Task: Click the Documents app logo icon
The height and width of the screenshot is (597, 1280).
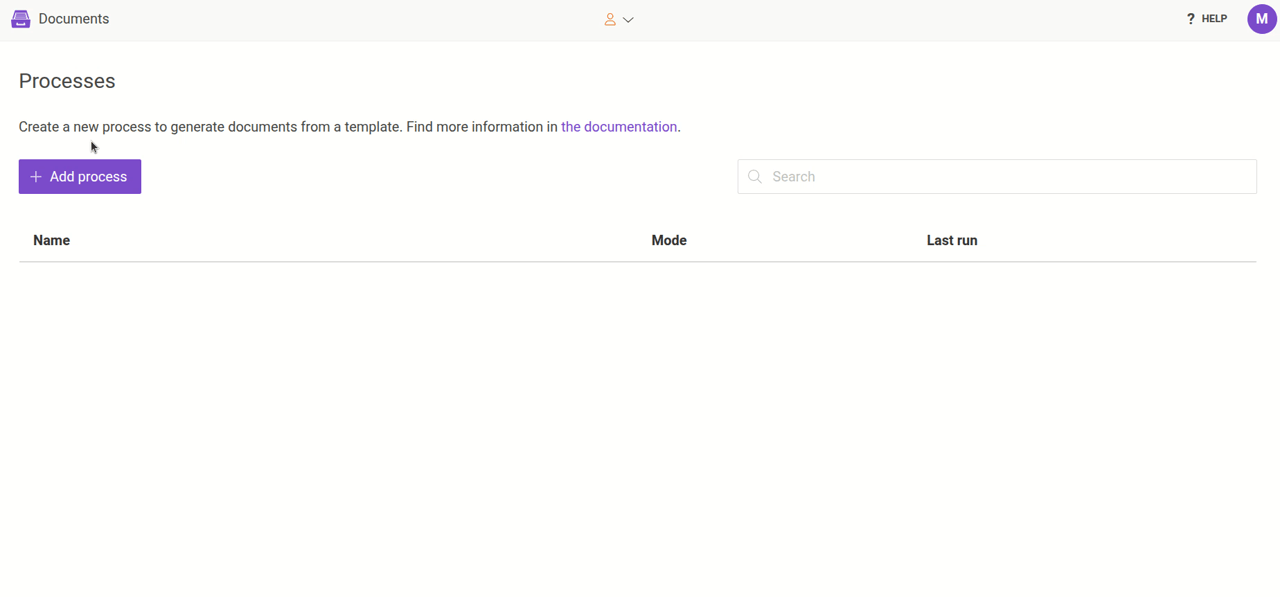Action: tap(20, 19)
